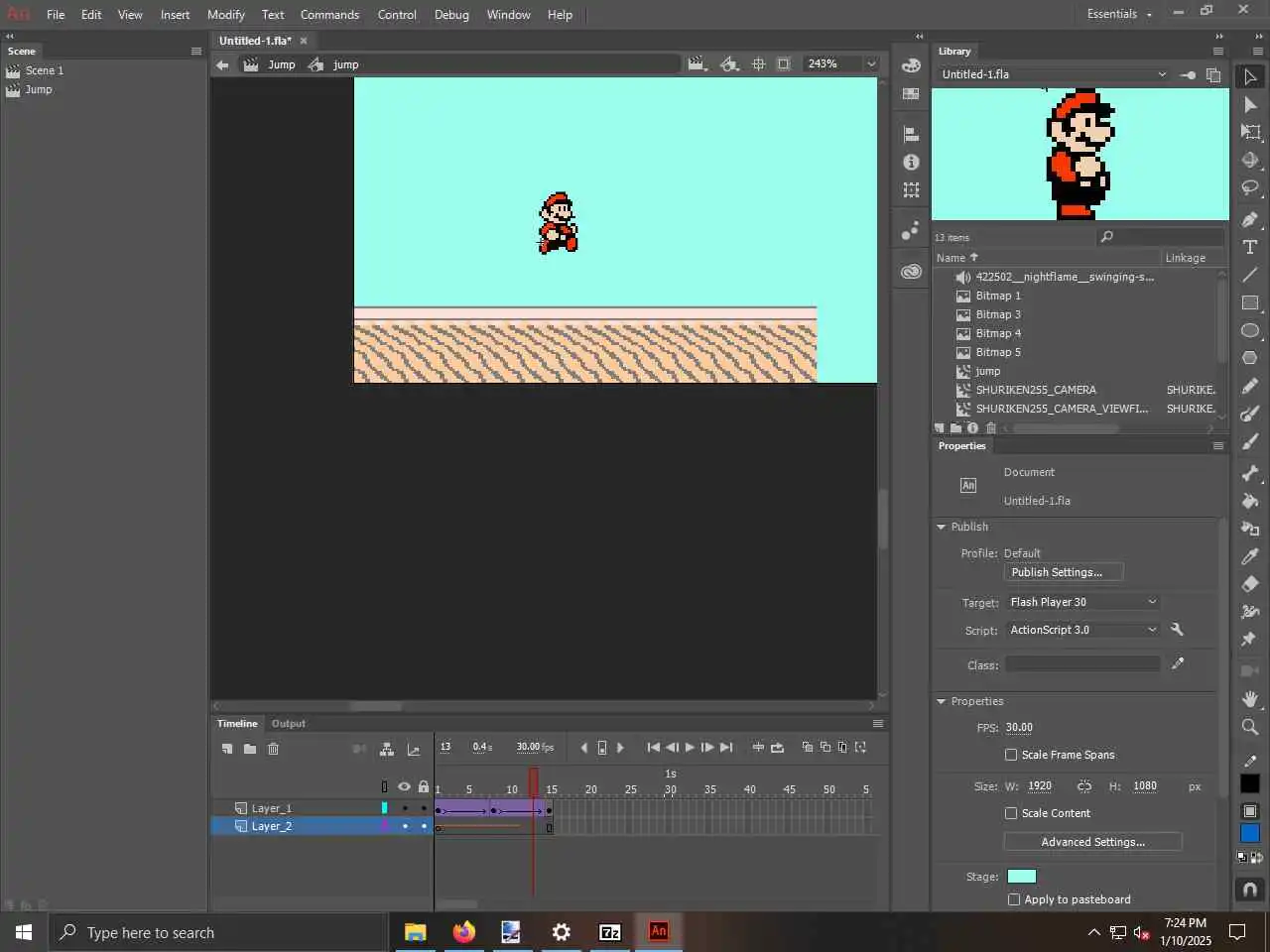Open the Align panel icon

911,134
